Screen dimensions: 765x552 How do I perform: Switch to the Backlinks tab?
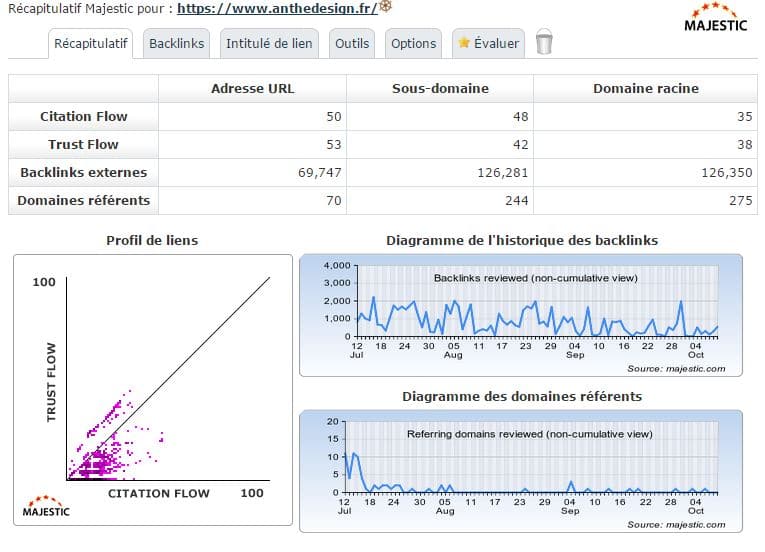point(177,43)
